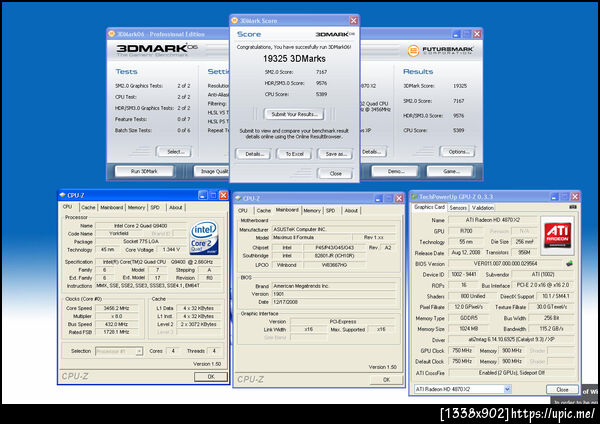Click Run 3DMark button
The width and height of the screenshot is (600, 424).
(x=144, y=171)
